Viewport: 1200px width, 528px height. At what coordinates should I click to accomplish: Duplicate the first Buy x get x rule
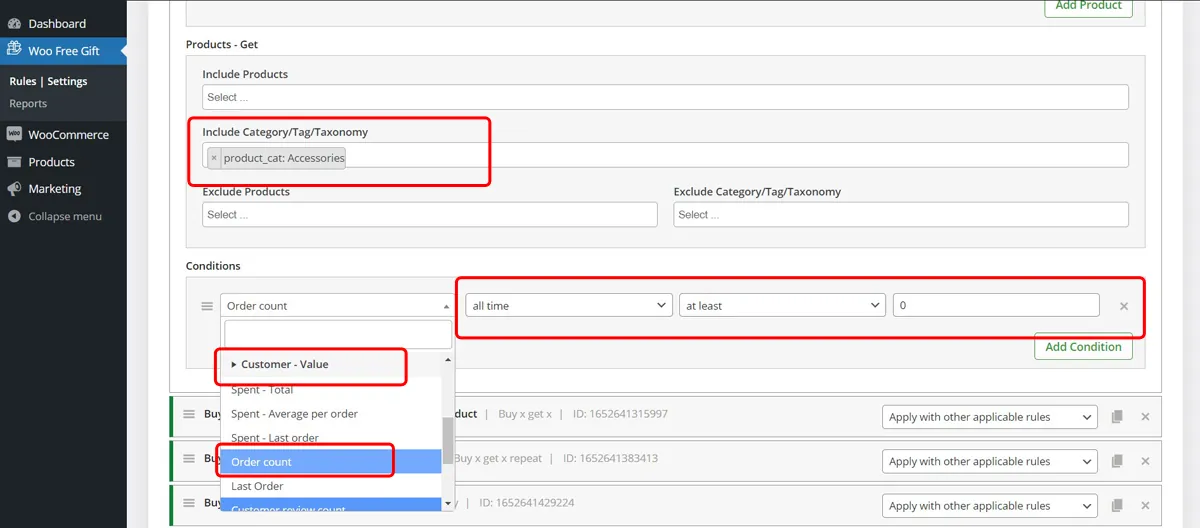pos(1118,416)
